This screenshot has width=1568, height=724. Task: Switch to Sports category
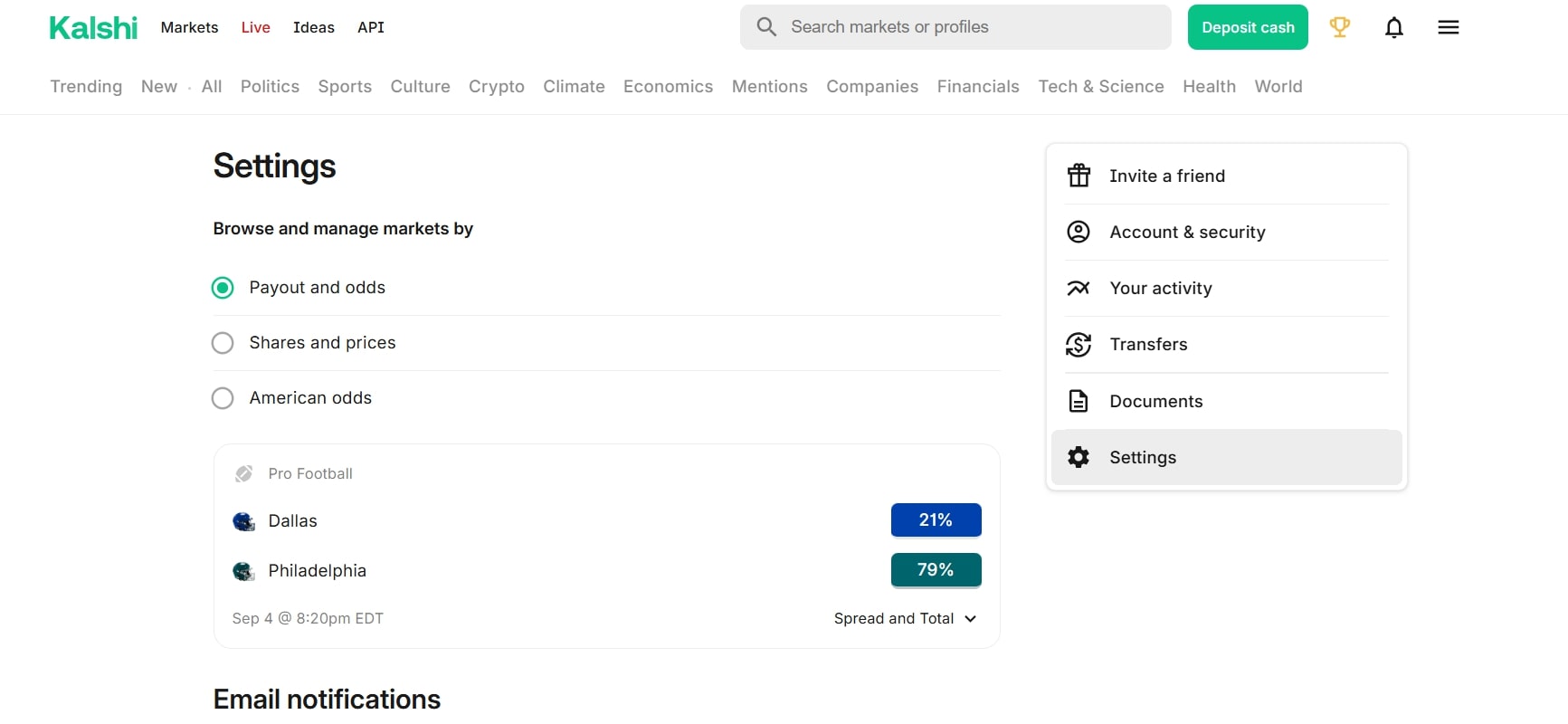[x=345, y=86]
